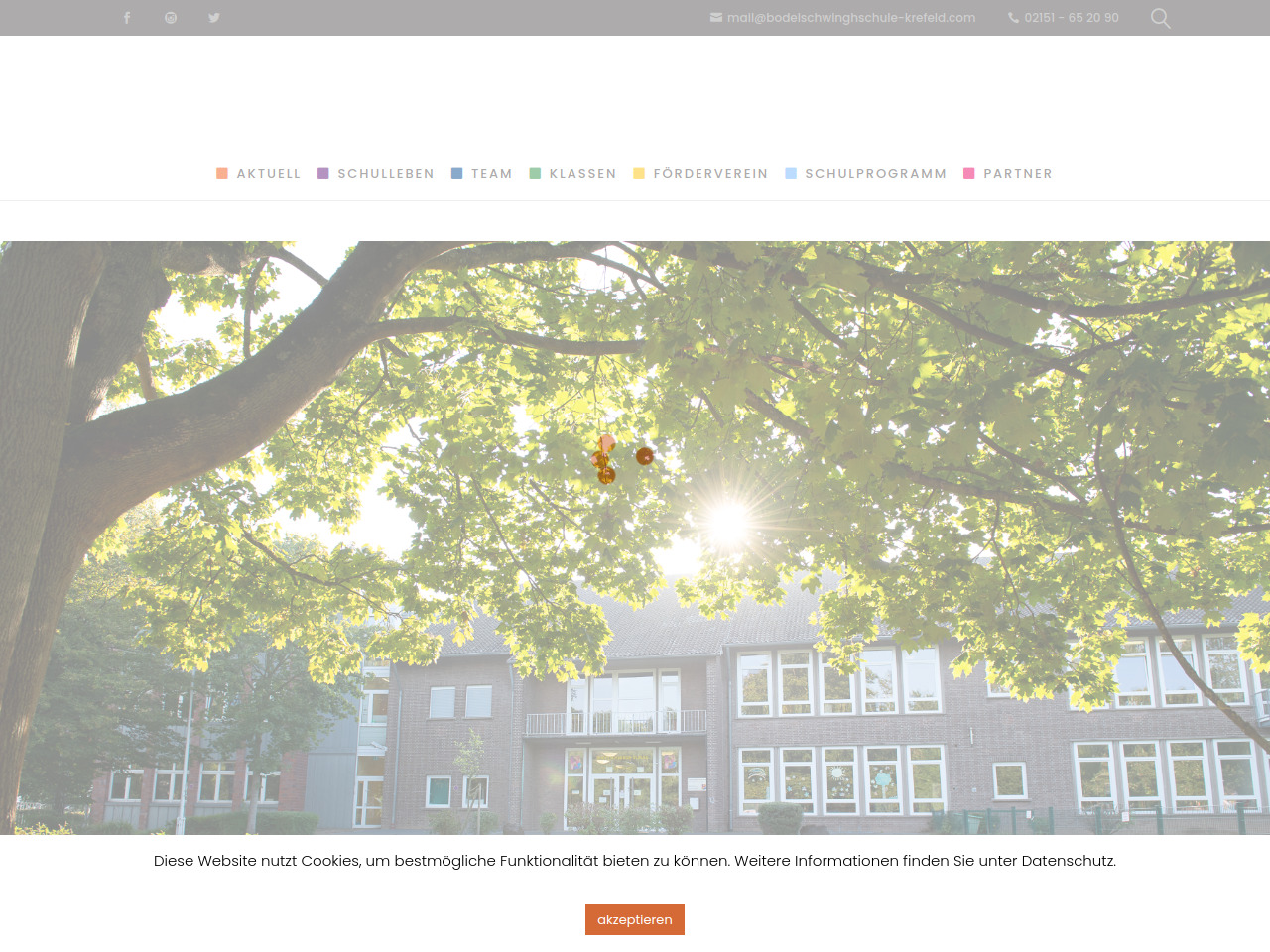Open the AKTUELL menu item
The width and height of the screenshot is (1270, 952).
pos(268,173)
